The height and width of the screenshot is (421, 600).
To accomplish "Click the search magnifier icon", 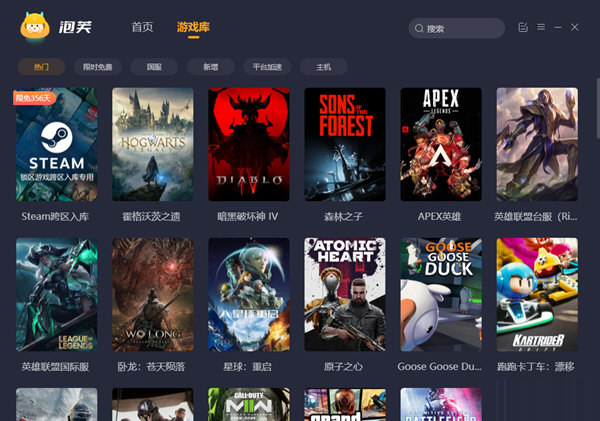I will (419, 29).
